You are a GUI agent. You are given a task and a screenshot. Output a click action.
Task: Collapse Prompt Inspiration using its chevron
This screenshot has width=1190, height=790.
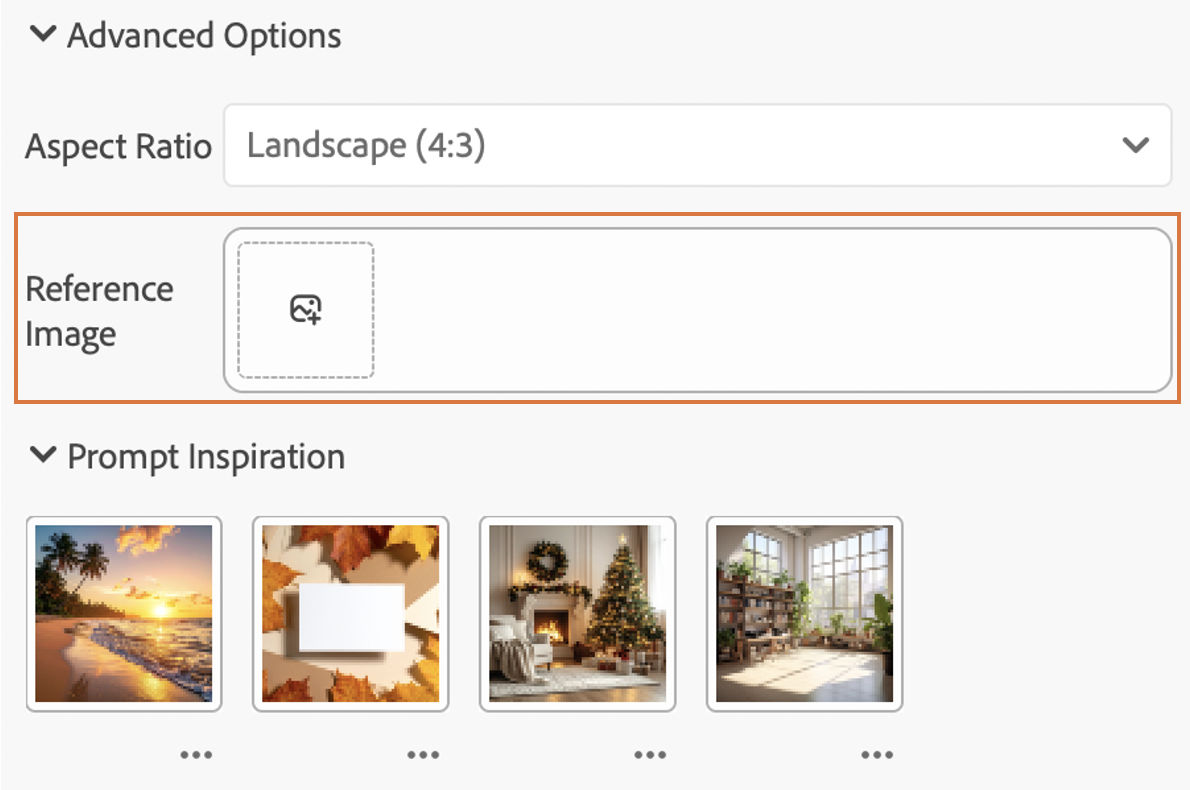[42, 454]
